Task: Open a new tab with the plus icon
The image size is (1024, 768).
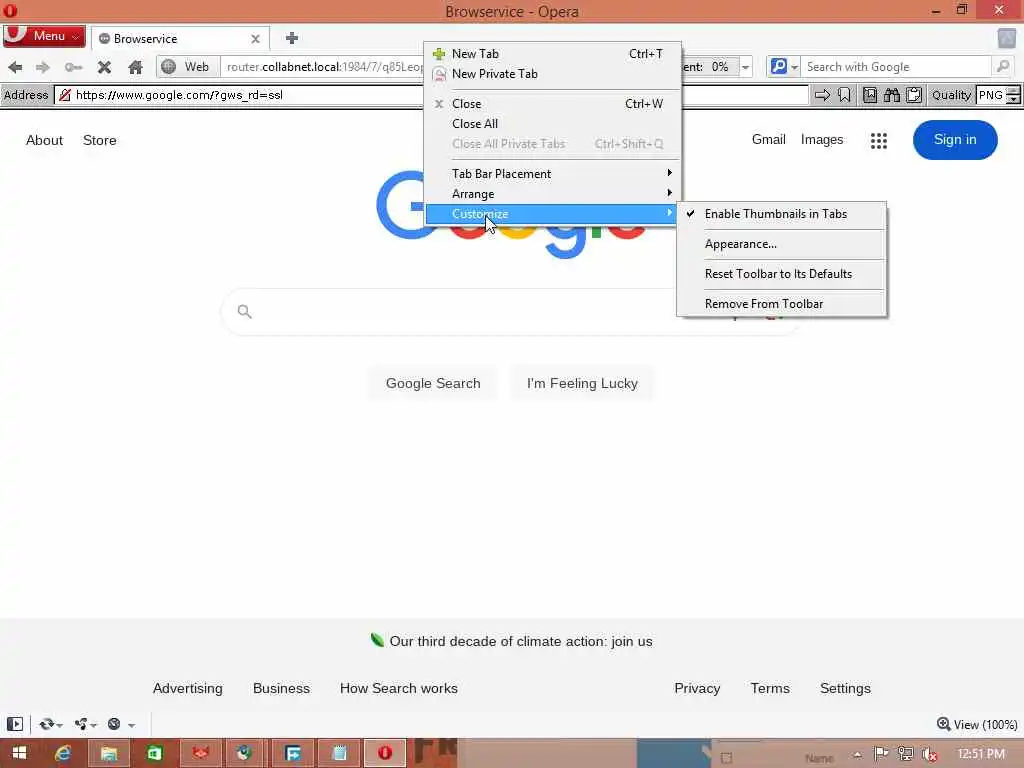Action: (x=292, y=38)
